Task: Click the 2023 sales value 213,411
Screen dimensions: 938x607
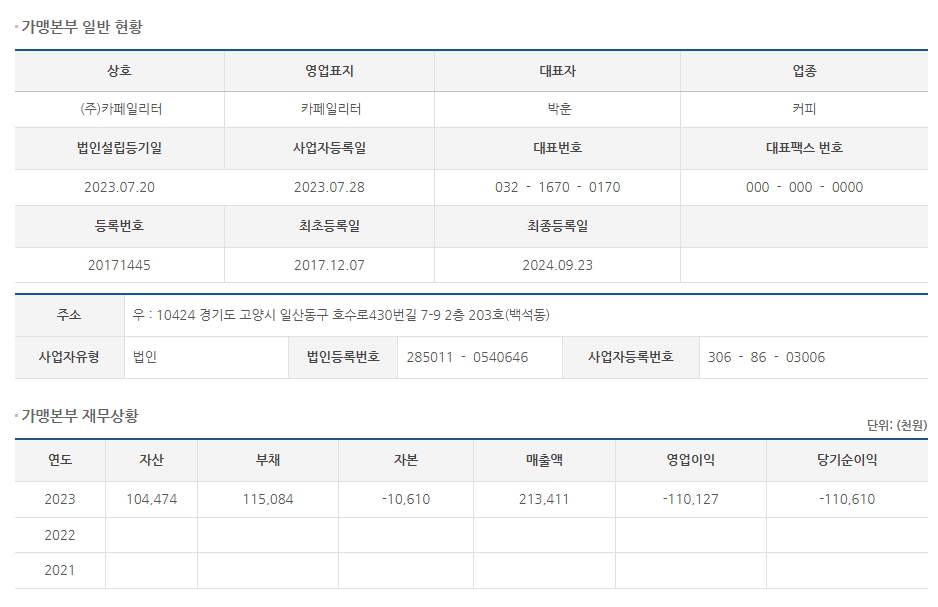Action: click(x=544, y=499)
